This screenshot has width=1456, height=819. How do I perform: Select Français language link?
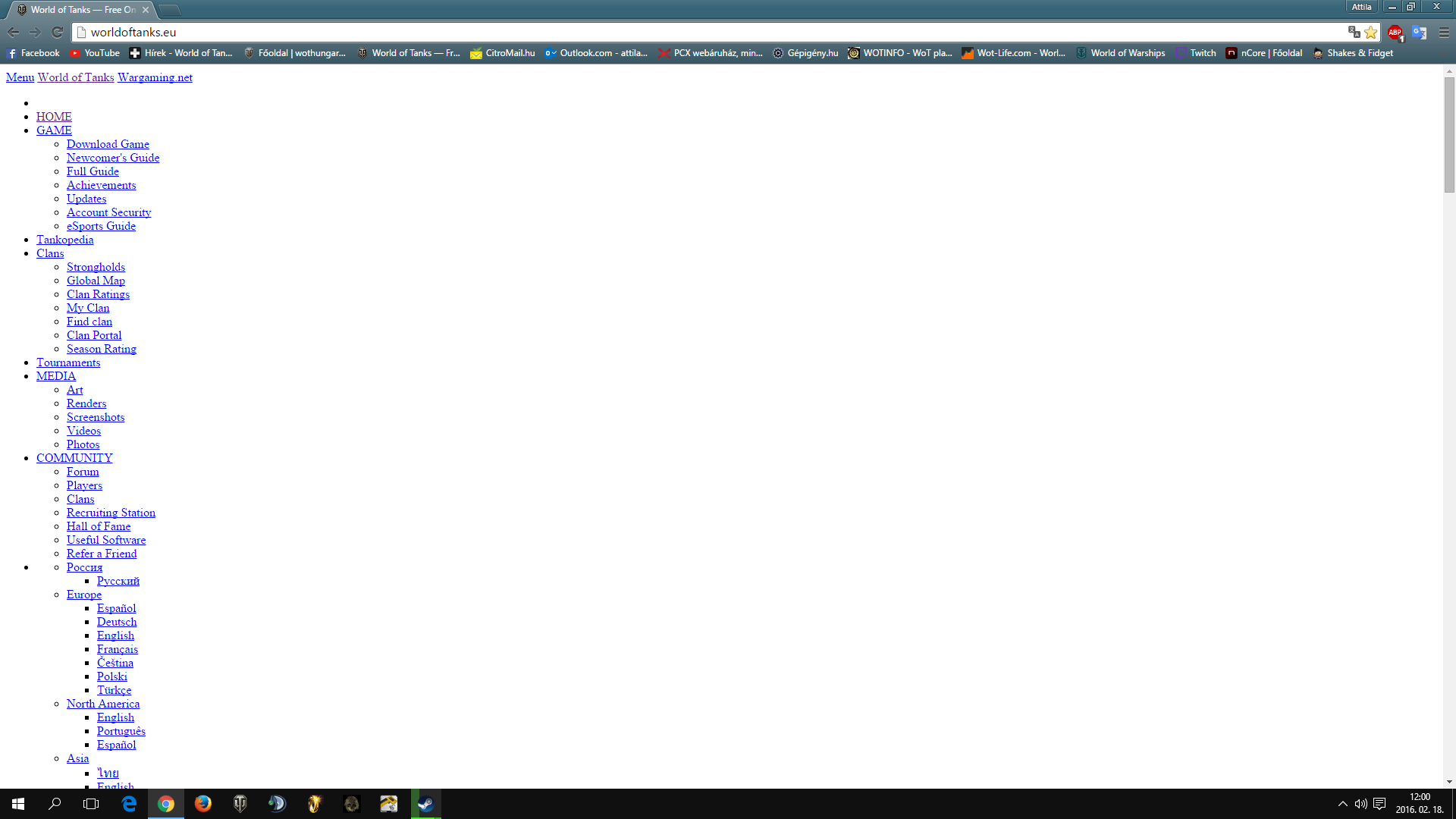pyautogui.click(x=118, y=649)
